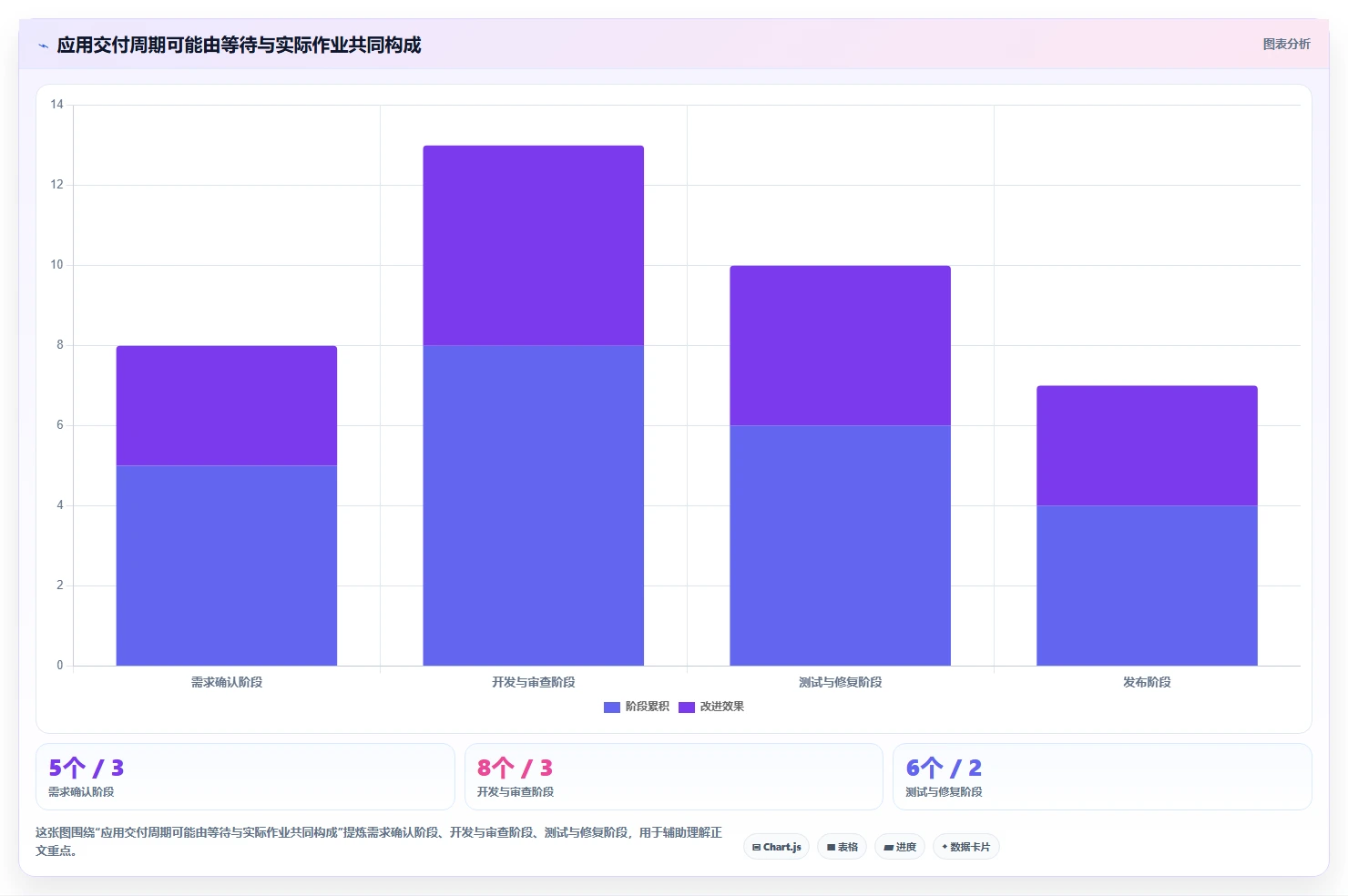Click the y-axis value 8
Viewport: 1348px width, 896px height.
(60, 345)
